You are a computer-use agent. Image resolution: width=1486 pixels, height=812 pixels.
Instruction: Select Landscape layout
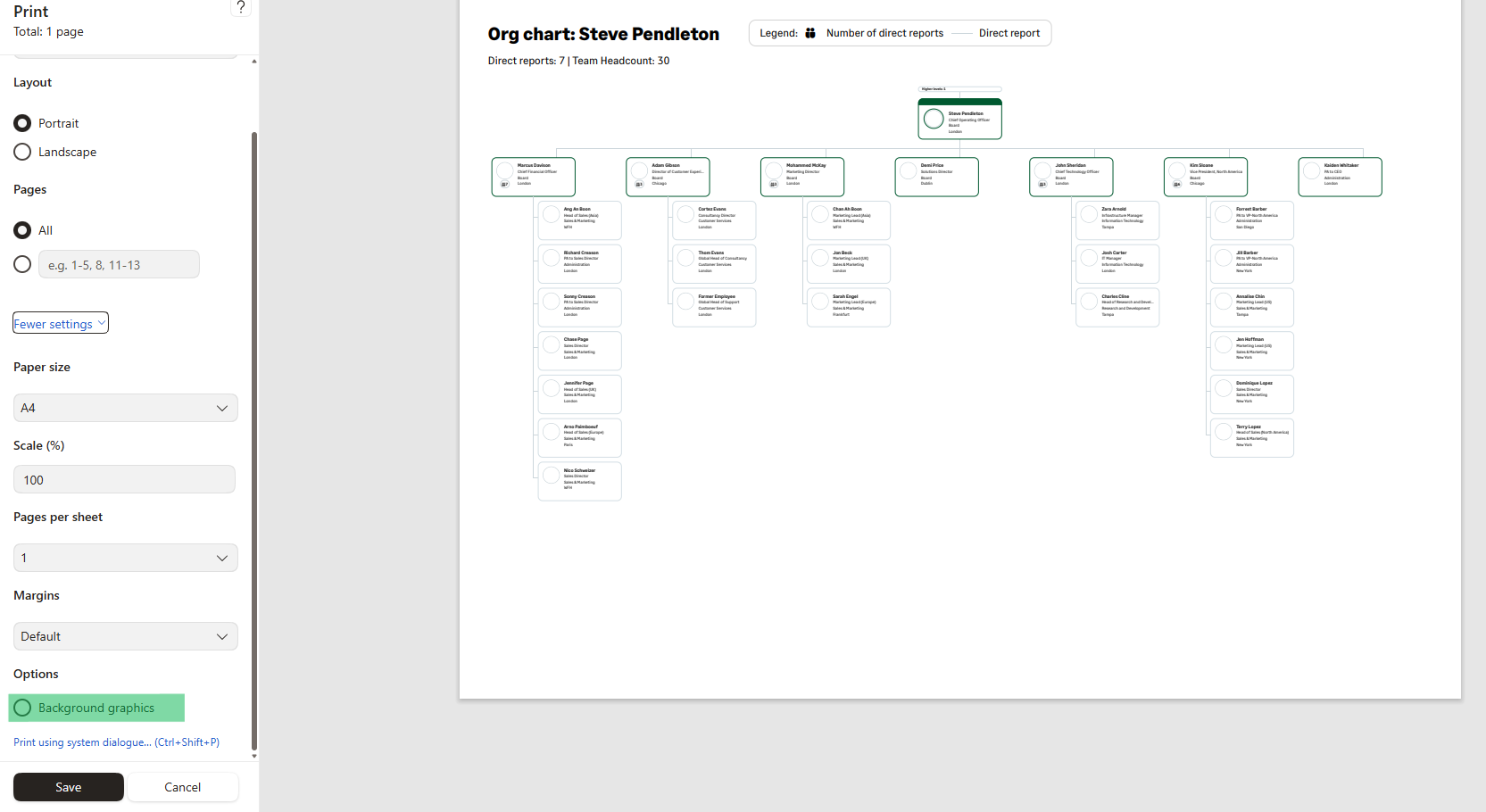point(22,152)
